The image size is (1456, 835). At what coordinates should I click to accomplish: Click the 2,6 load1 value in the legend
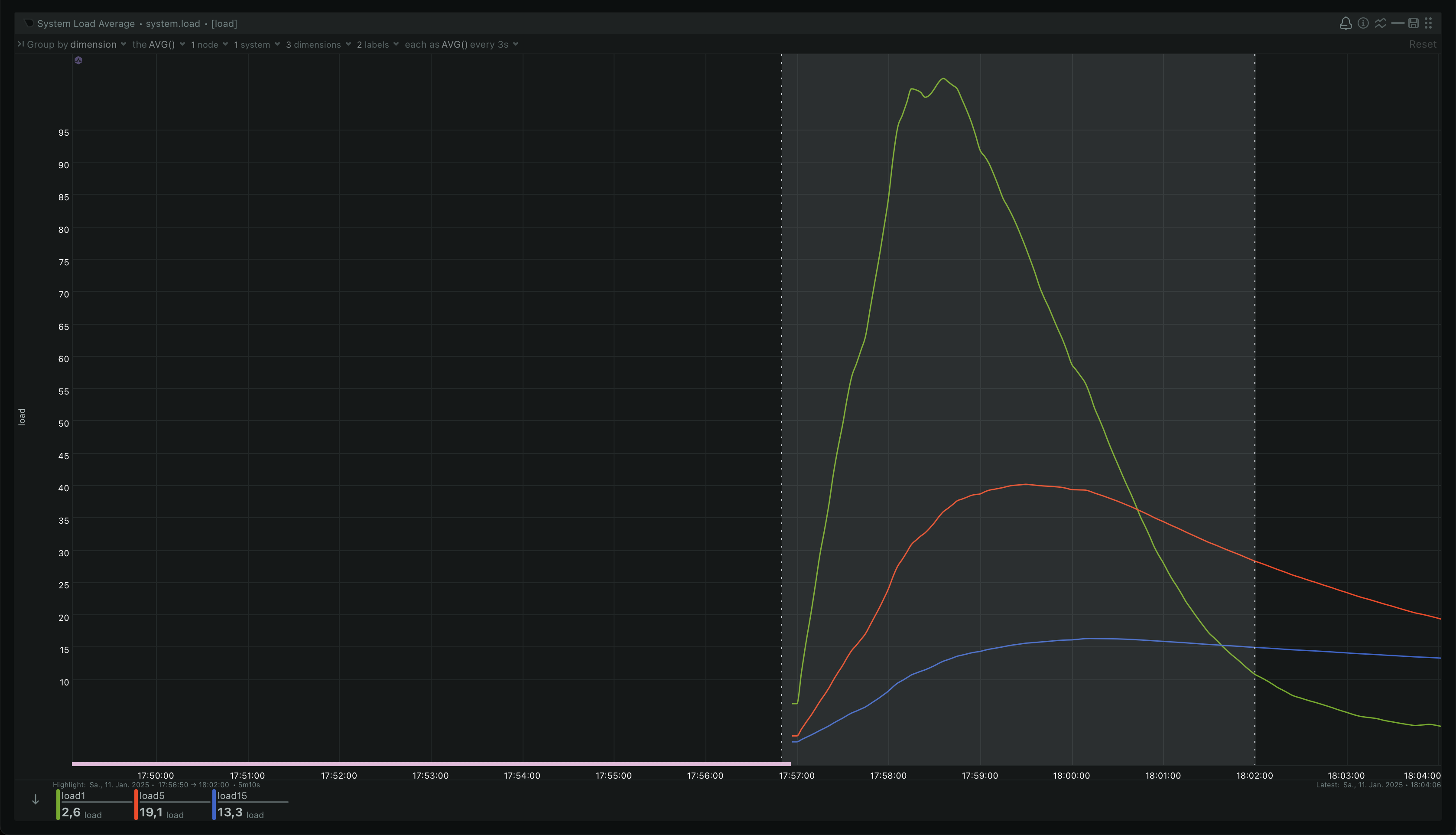[x=71, y=812]
